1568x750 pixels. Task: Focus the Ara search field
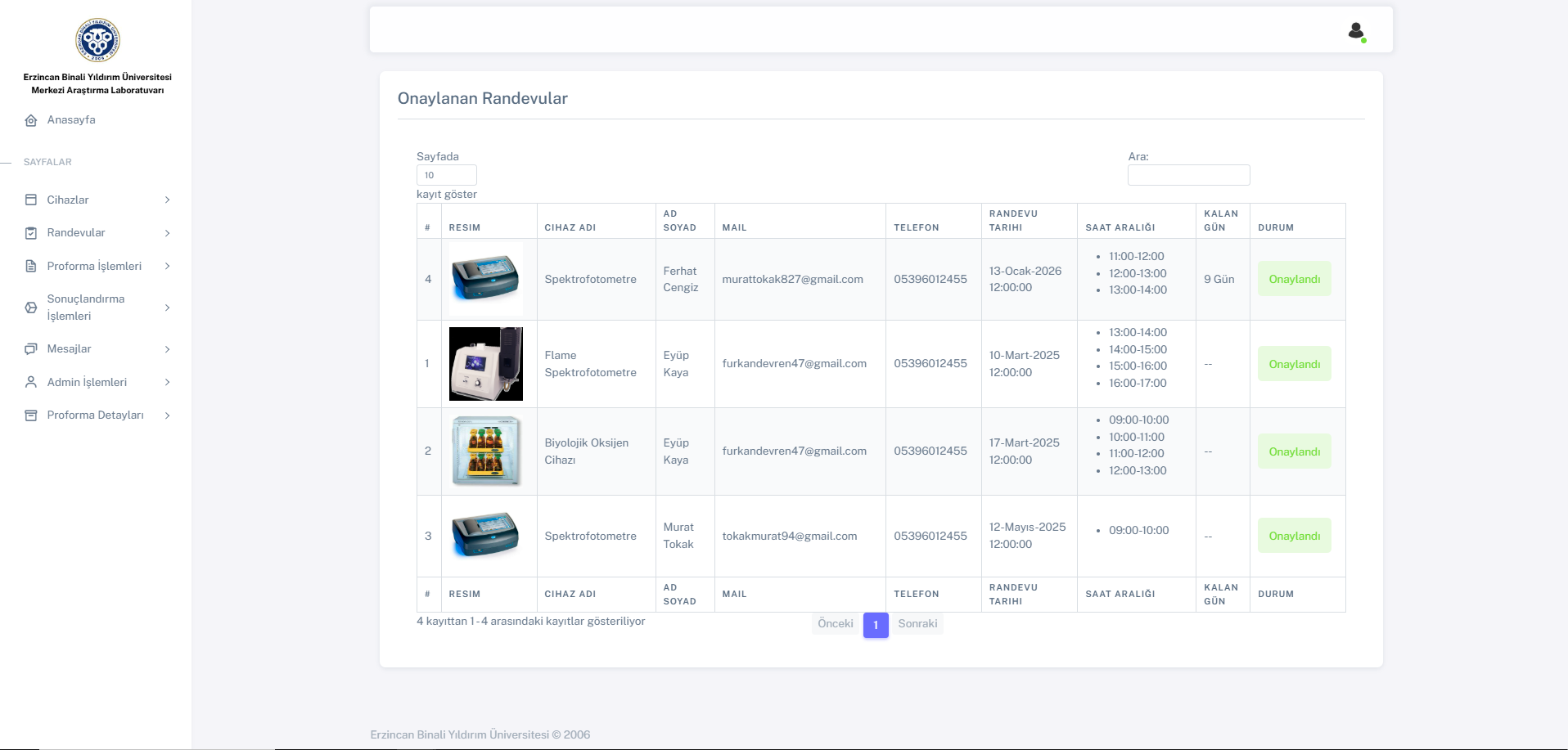click(x=1188, y=175)
